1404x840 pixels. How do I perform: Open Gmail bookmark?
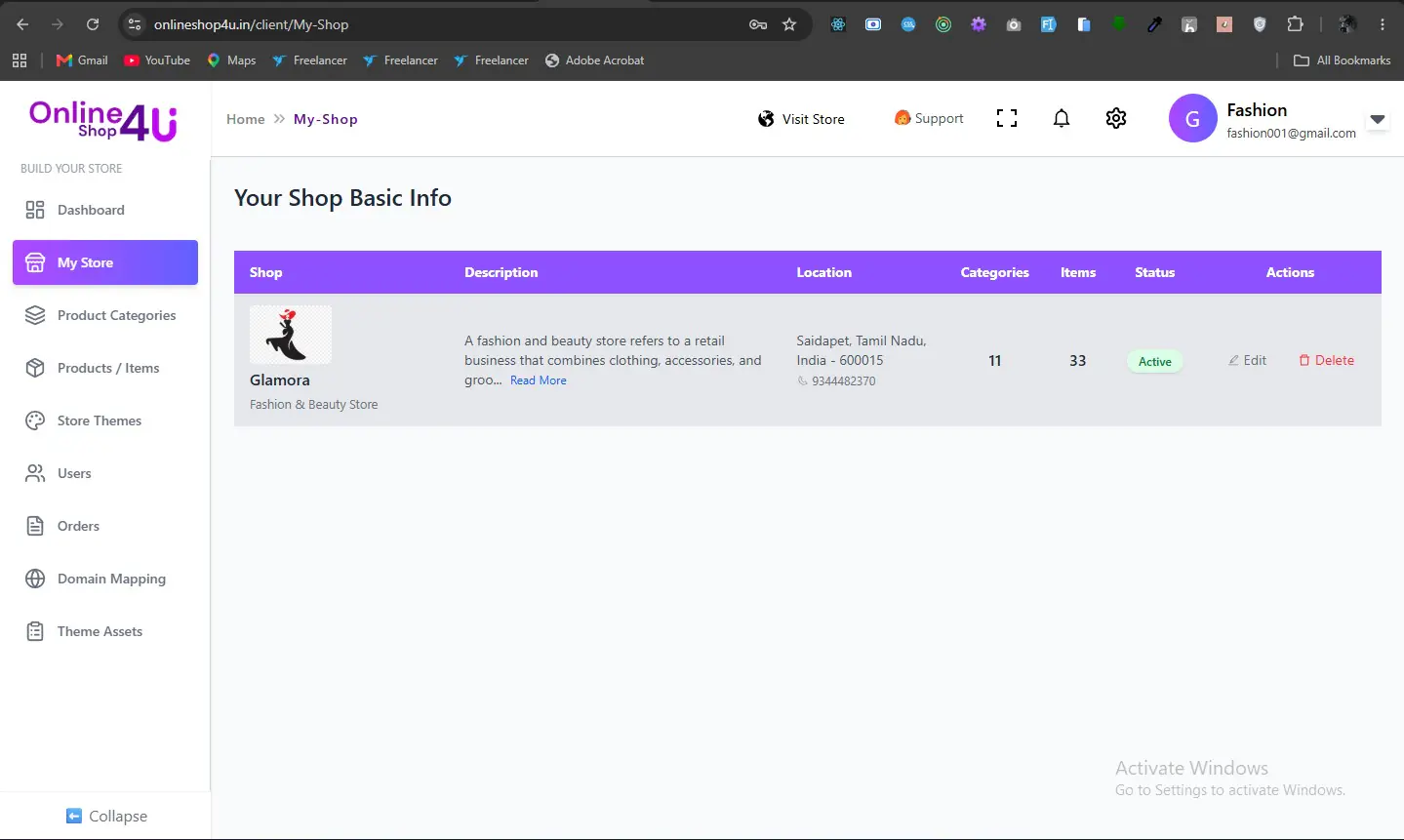(82, 60)
